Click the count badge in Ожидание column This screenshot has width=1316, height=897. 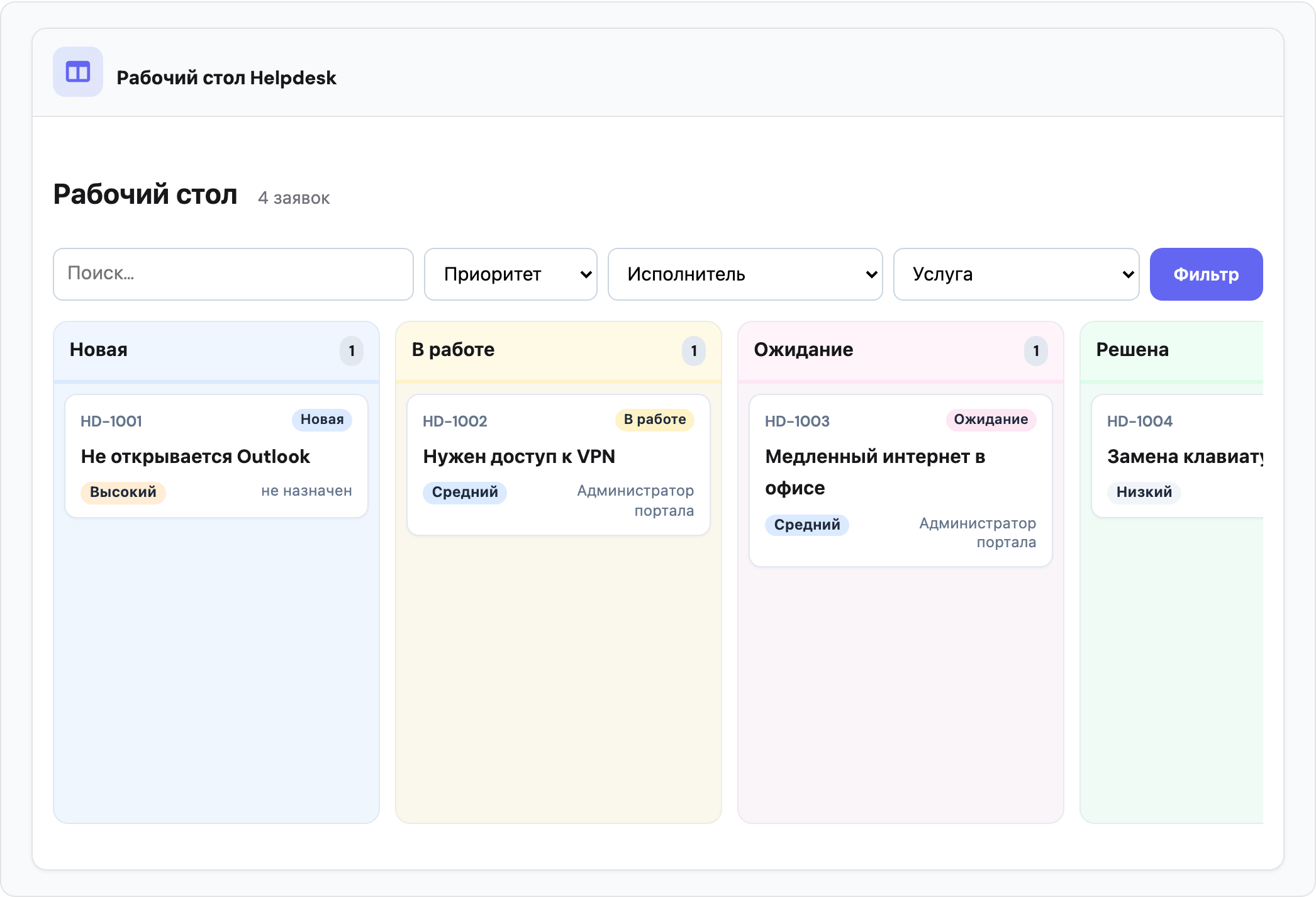[1036, 351]
